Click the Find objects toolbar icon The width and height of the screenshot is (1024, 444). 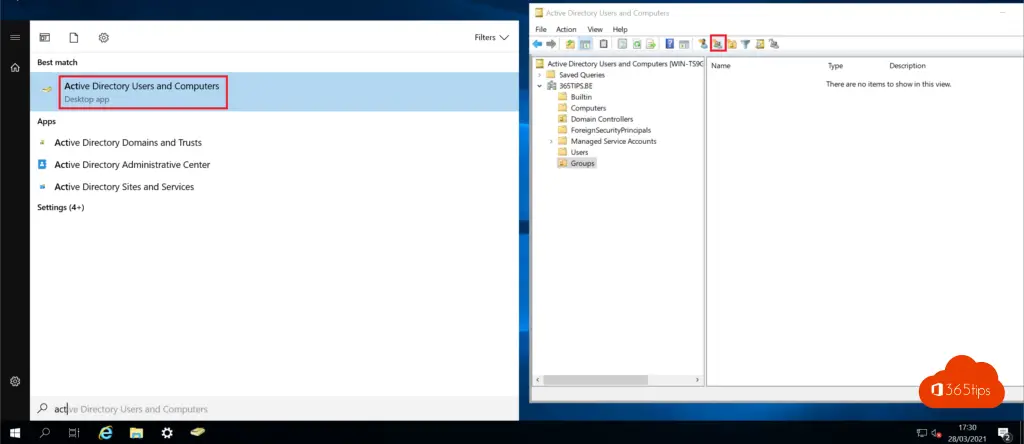(x=760, y=44)
